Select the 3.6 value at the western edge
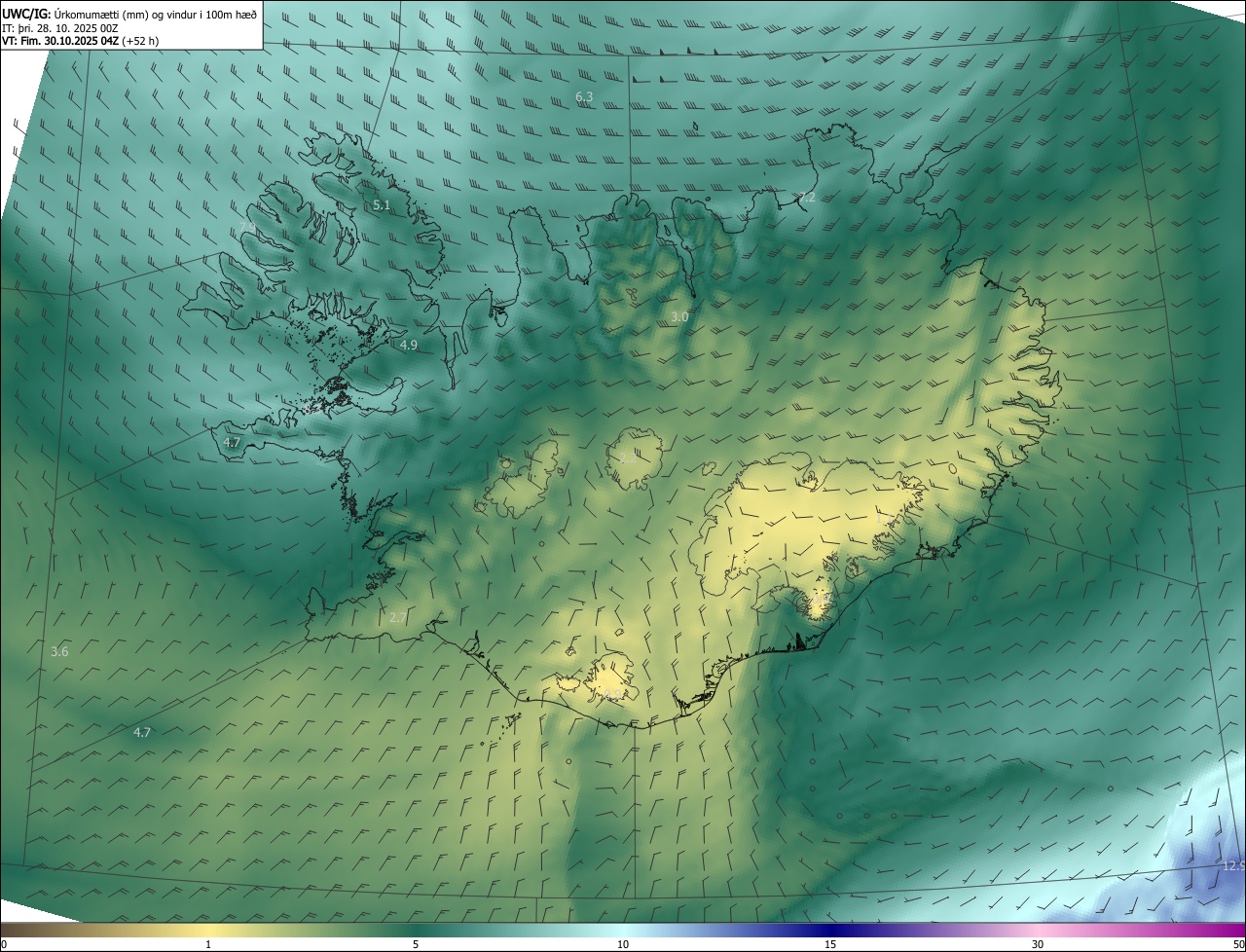The height and width of the screenshot is (952, 1246). [x=59, y=651]
